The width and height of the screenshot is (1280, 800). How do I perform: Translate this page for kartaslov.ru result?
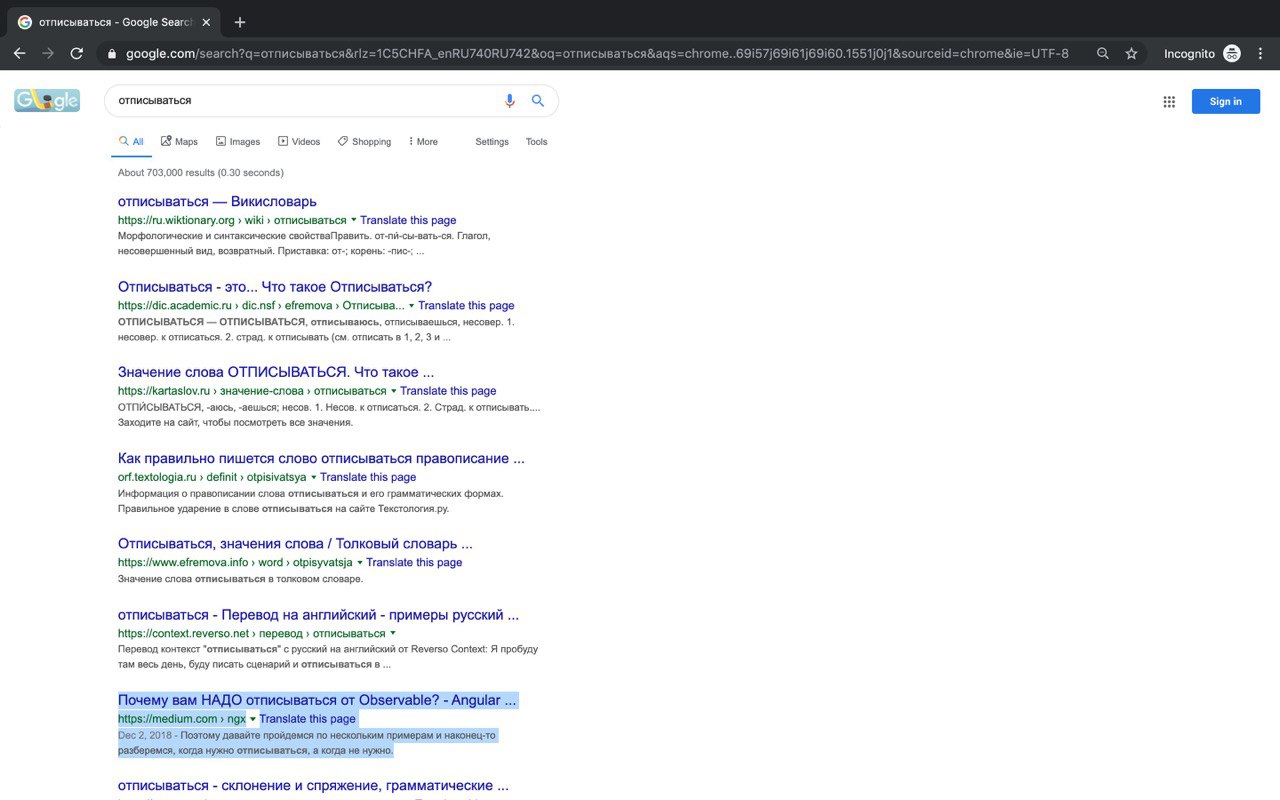click(448, 391)
